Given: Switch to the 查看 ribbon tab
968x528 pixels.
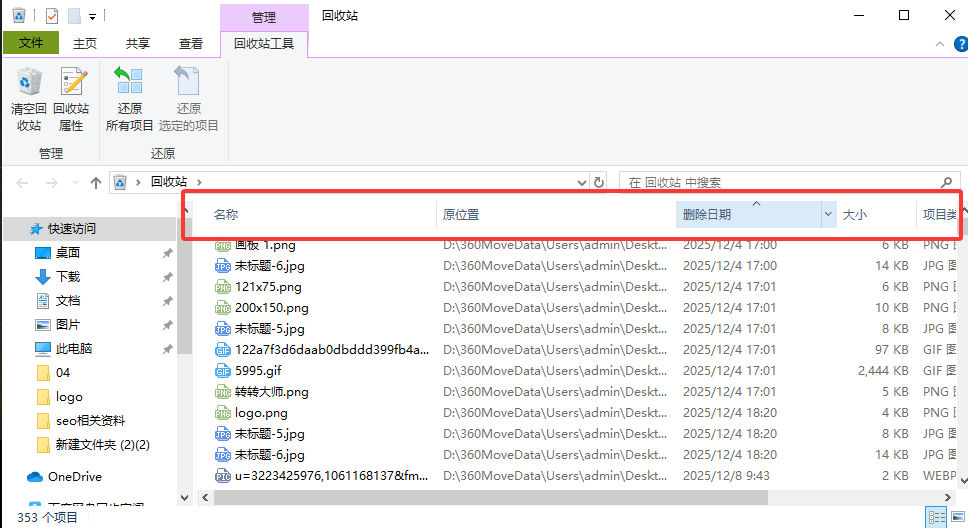Looking at the screenshot, I should click(191, 44).
